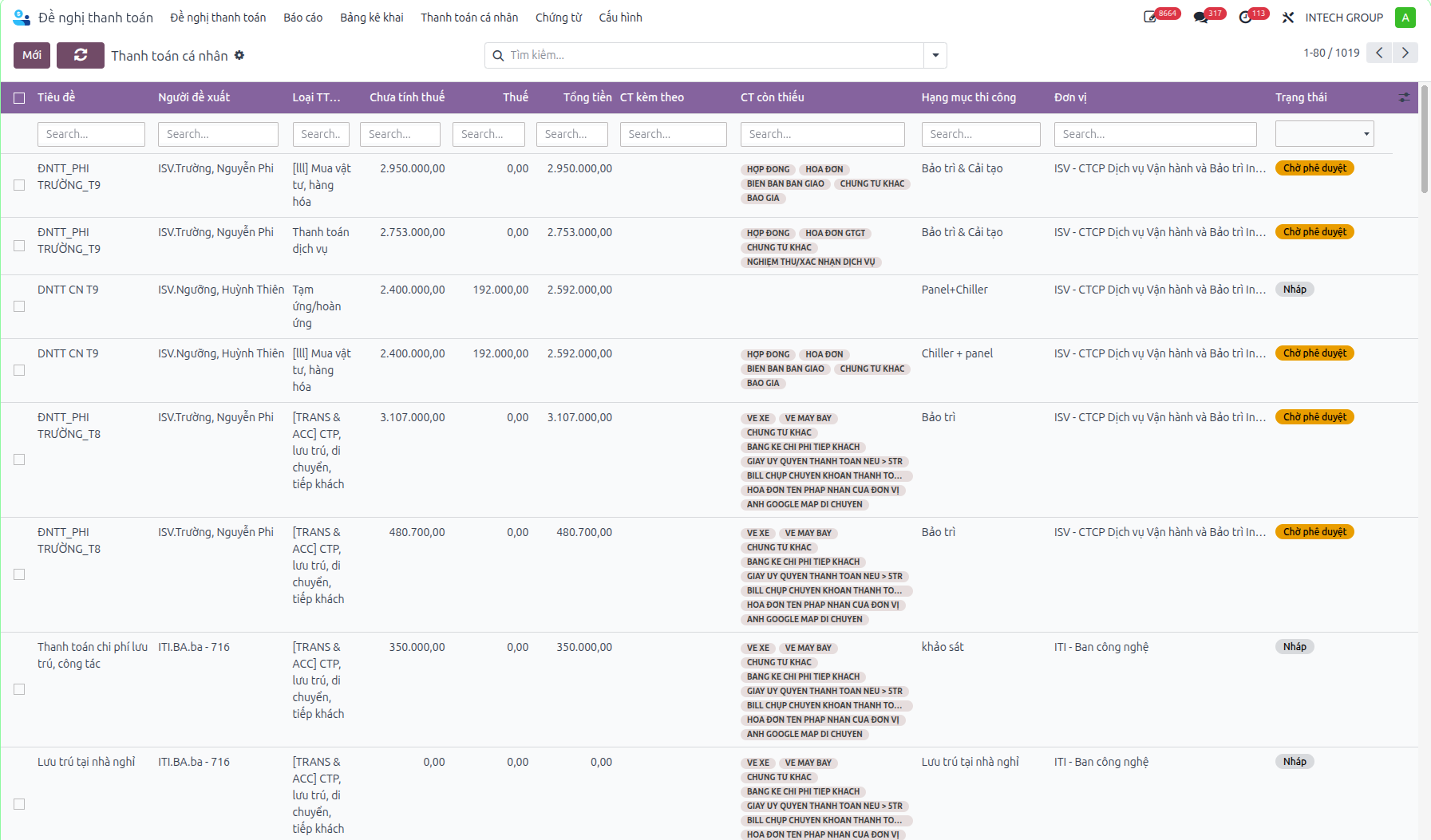Click the Mới button
The height and width of the screenshot is (840, 1431).
coord(32,55)
